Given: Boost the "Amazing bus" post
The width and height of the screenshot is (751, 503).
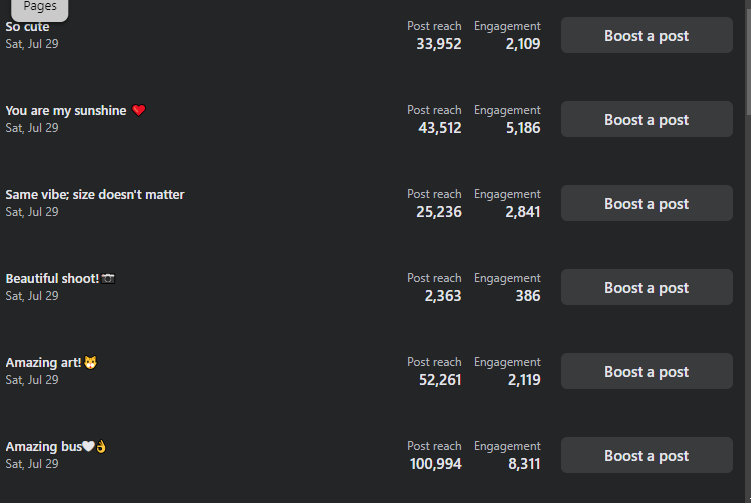Looking at the screenshot, I should [647, 456].
